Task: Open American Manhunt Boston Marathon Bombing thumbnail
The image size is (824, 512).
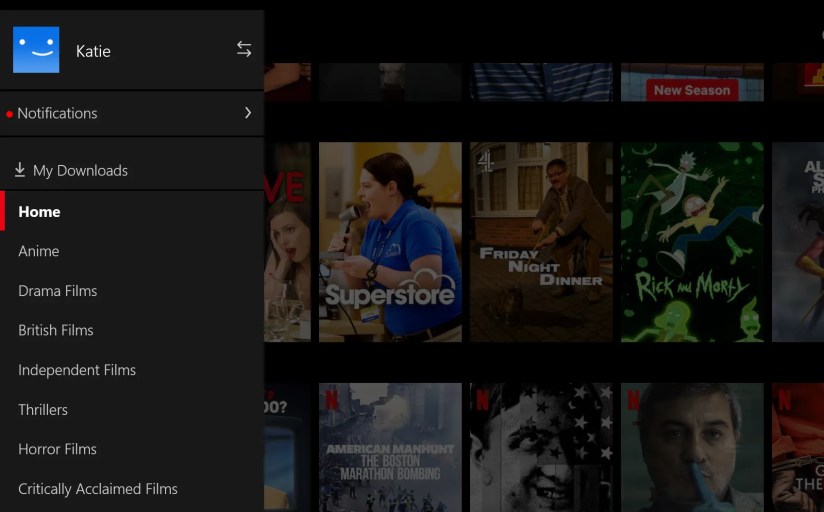Action: [390, 447]
